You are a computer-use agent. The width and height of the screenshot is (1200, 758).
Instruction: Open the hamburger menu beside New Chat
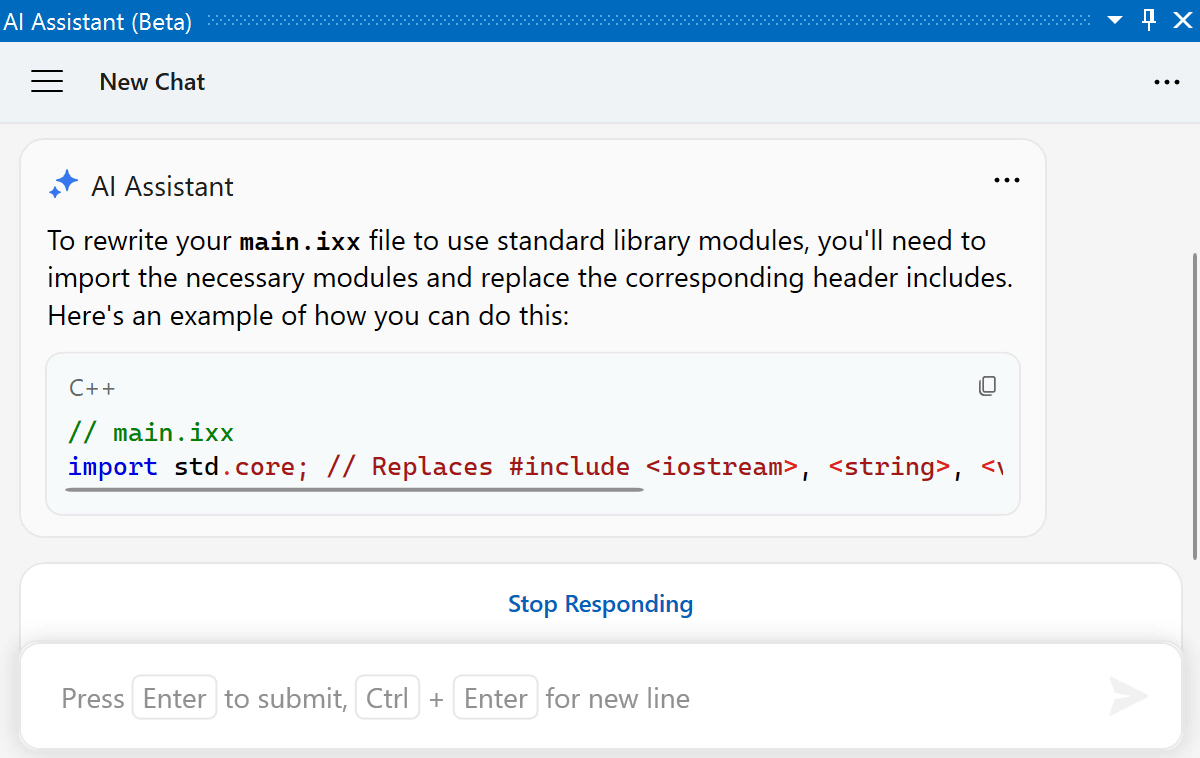coord(47,82)
